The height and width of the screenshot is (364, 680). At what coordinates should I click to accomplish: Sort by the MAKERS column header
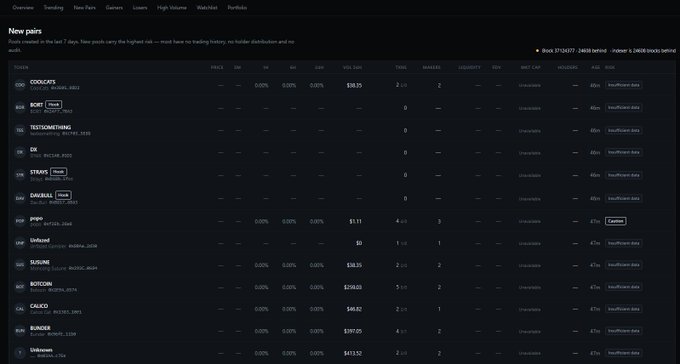click(432, 68)
